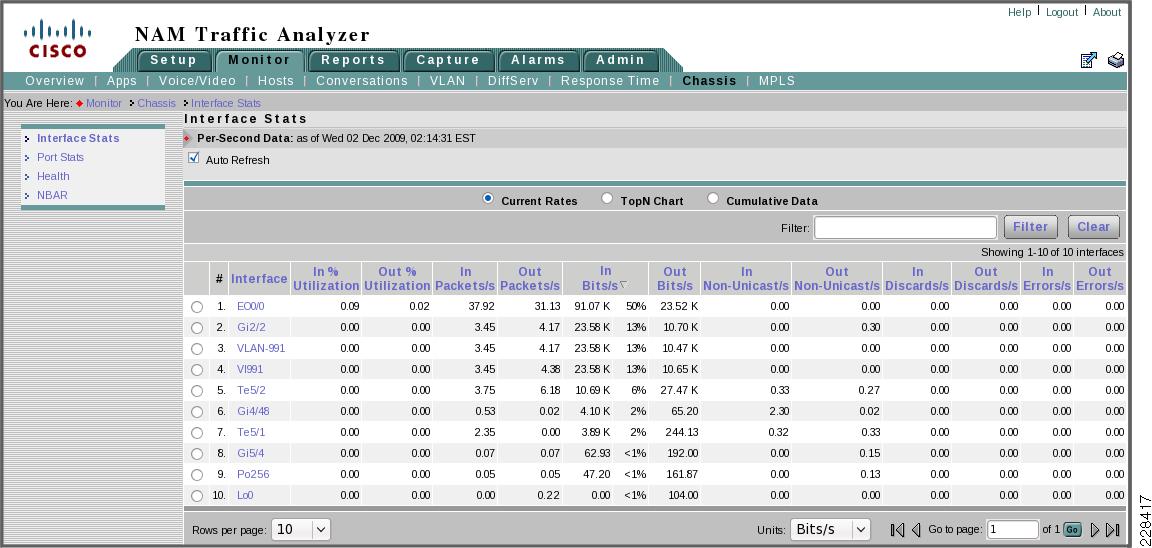Go to the Conversations submenu
Viewport: 1152px width, 548px height.
point(361,81)
